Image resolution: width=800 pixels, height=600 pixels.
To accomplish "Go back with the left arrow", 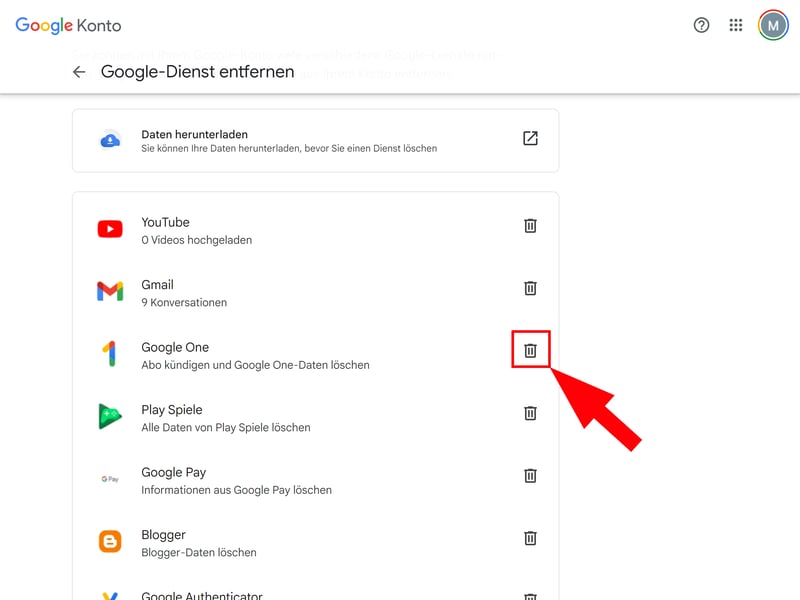I will tap(79, 72).
